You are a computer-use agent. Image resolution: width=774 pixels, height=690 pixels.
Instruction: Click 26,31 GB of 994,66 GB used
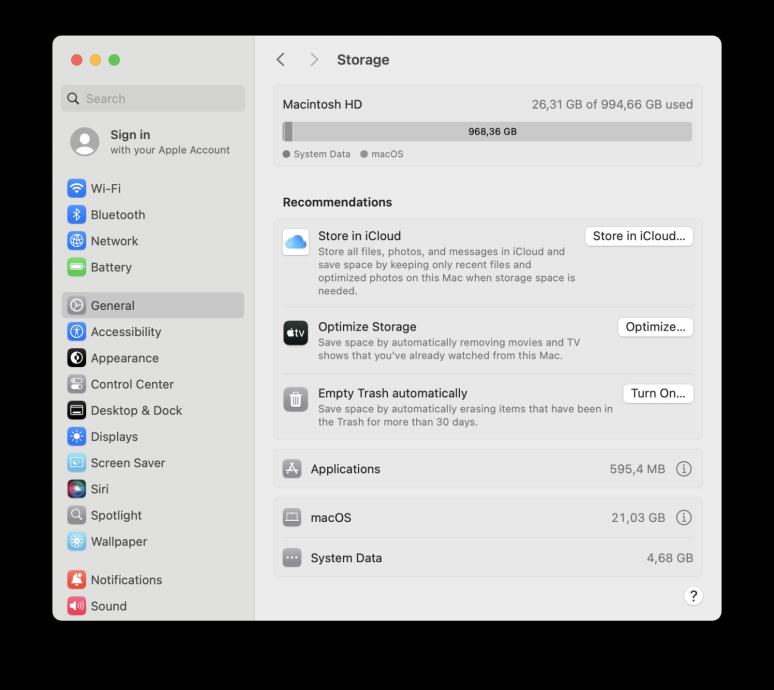(612, 105)
